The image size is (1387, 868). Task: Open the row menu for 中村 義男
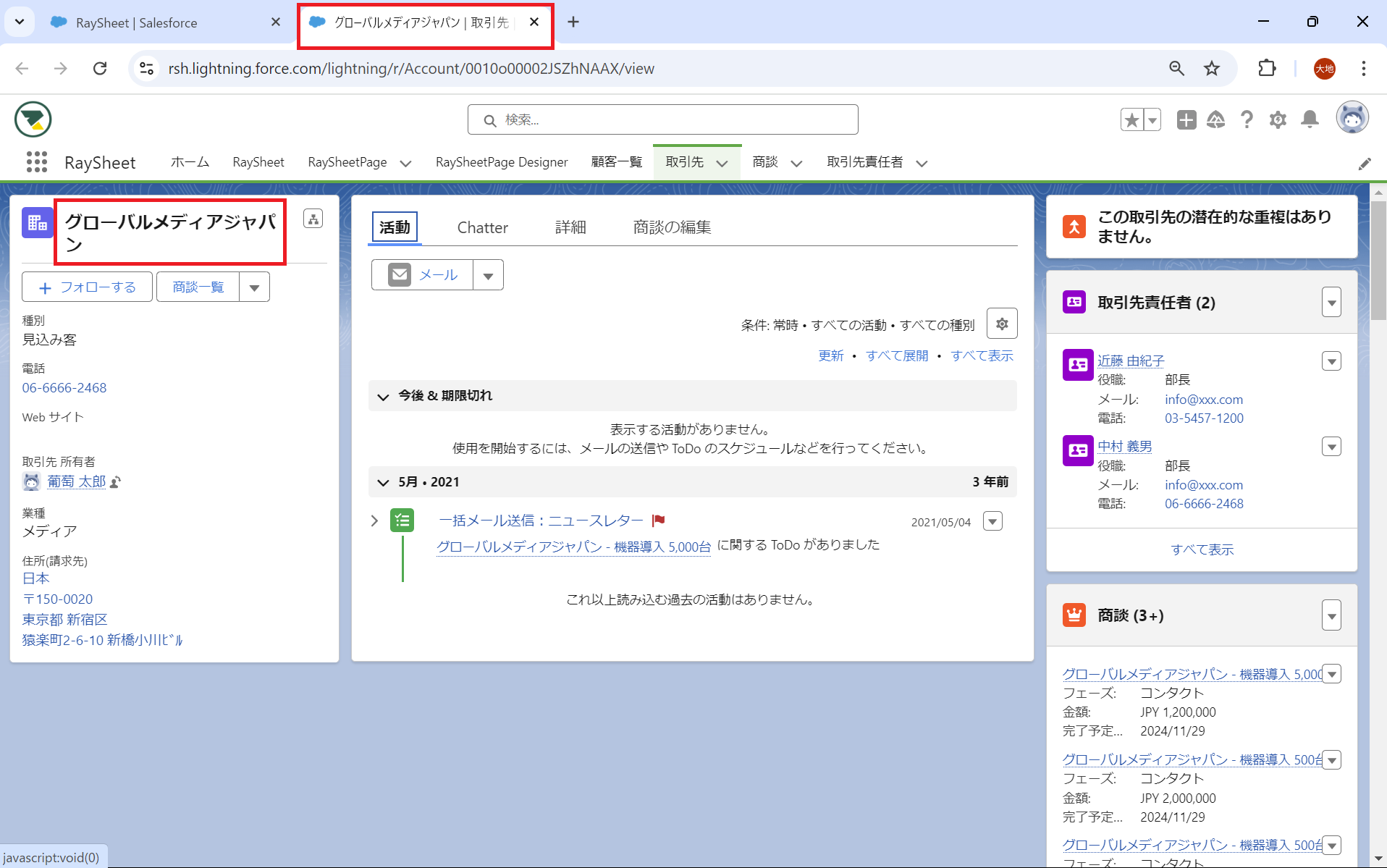tap(1331, 447)
